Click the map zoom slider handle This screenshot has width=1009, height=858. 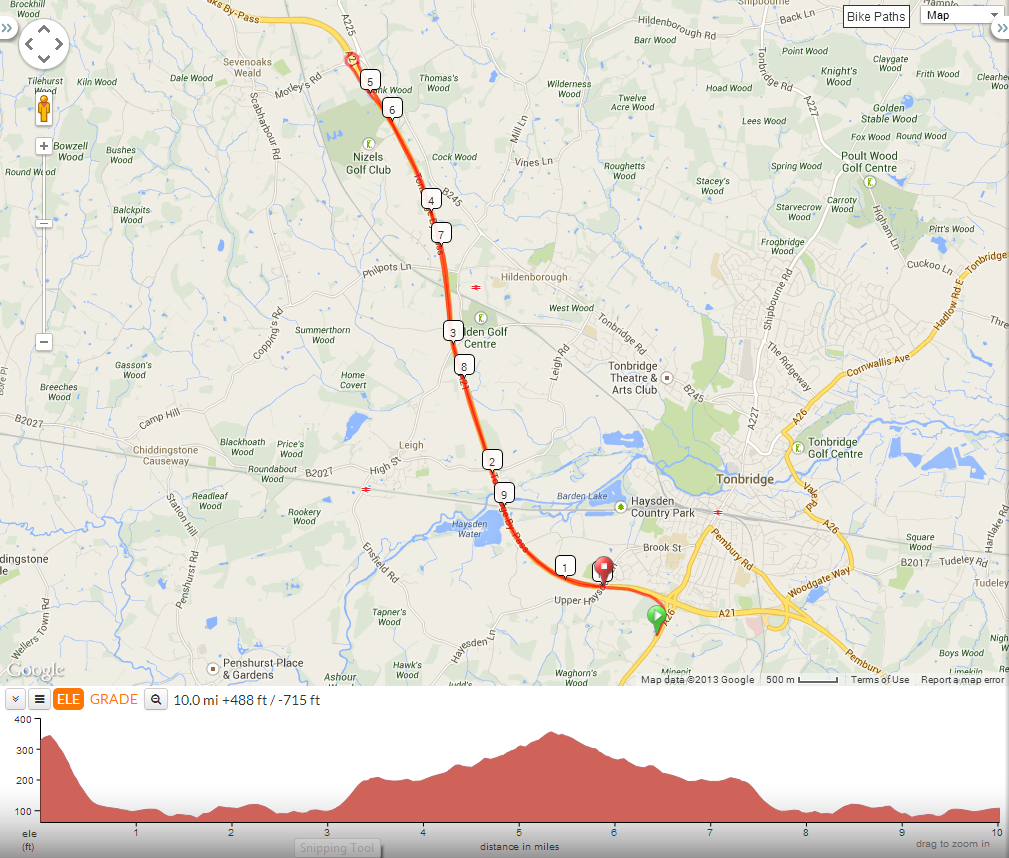43,223
